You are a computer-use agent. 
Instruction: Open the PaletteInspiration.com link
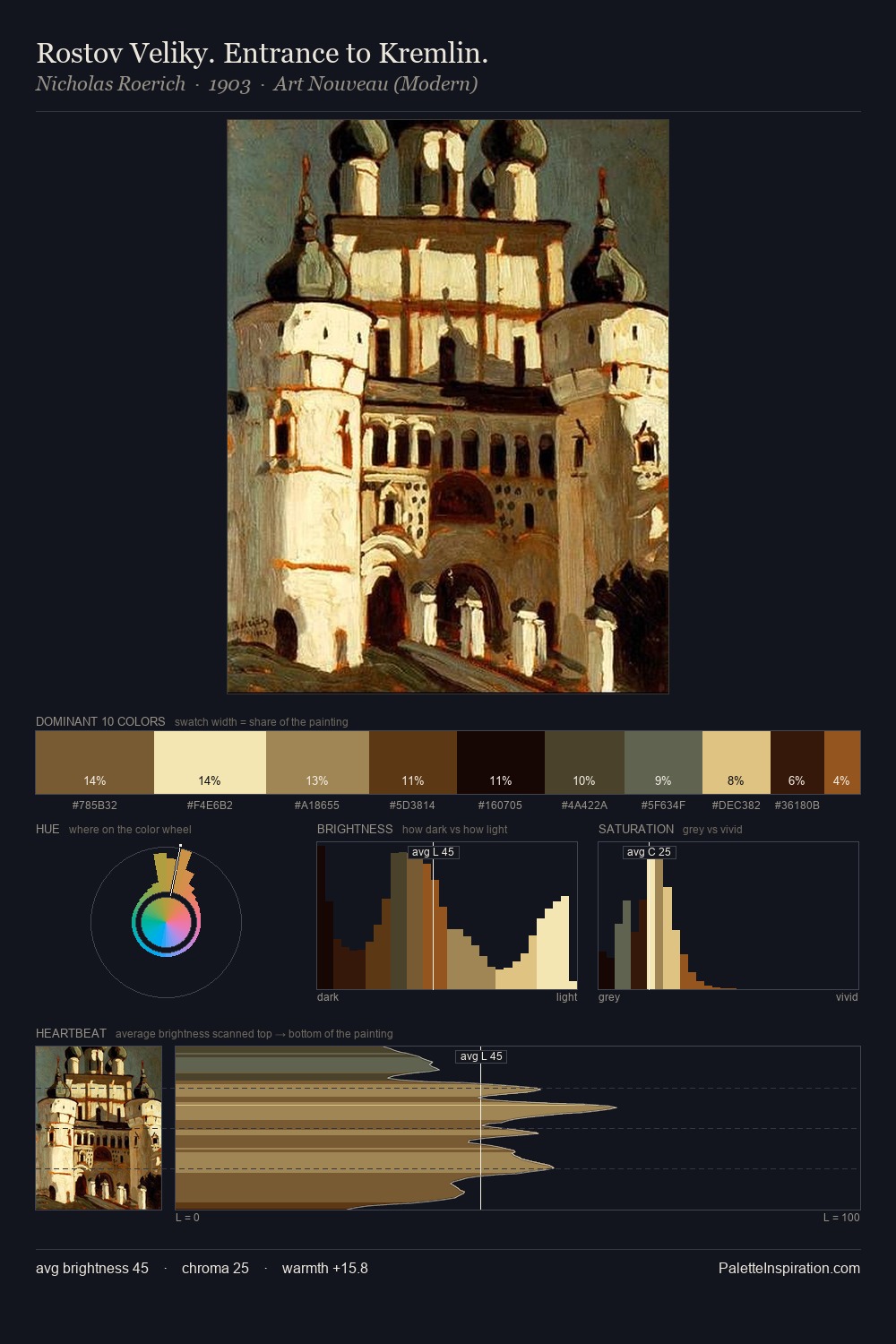click(789, 1268)
